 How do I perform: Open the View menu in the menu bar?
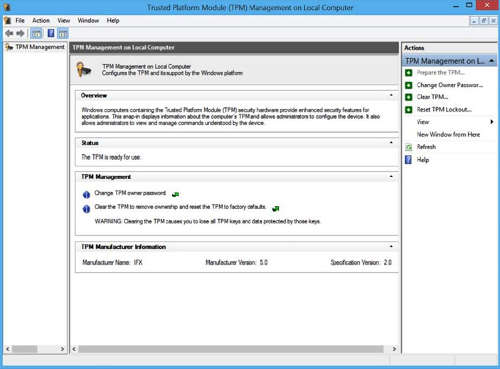coord(64,21)
